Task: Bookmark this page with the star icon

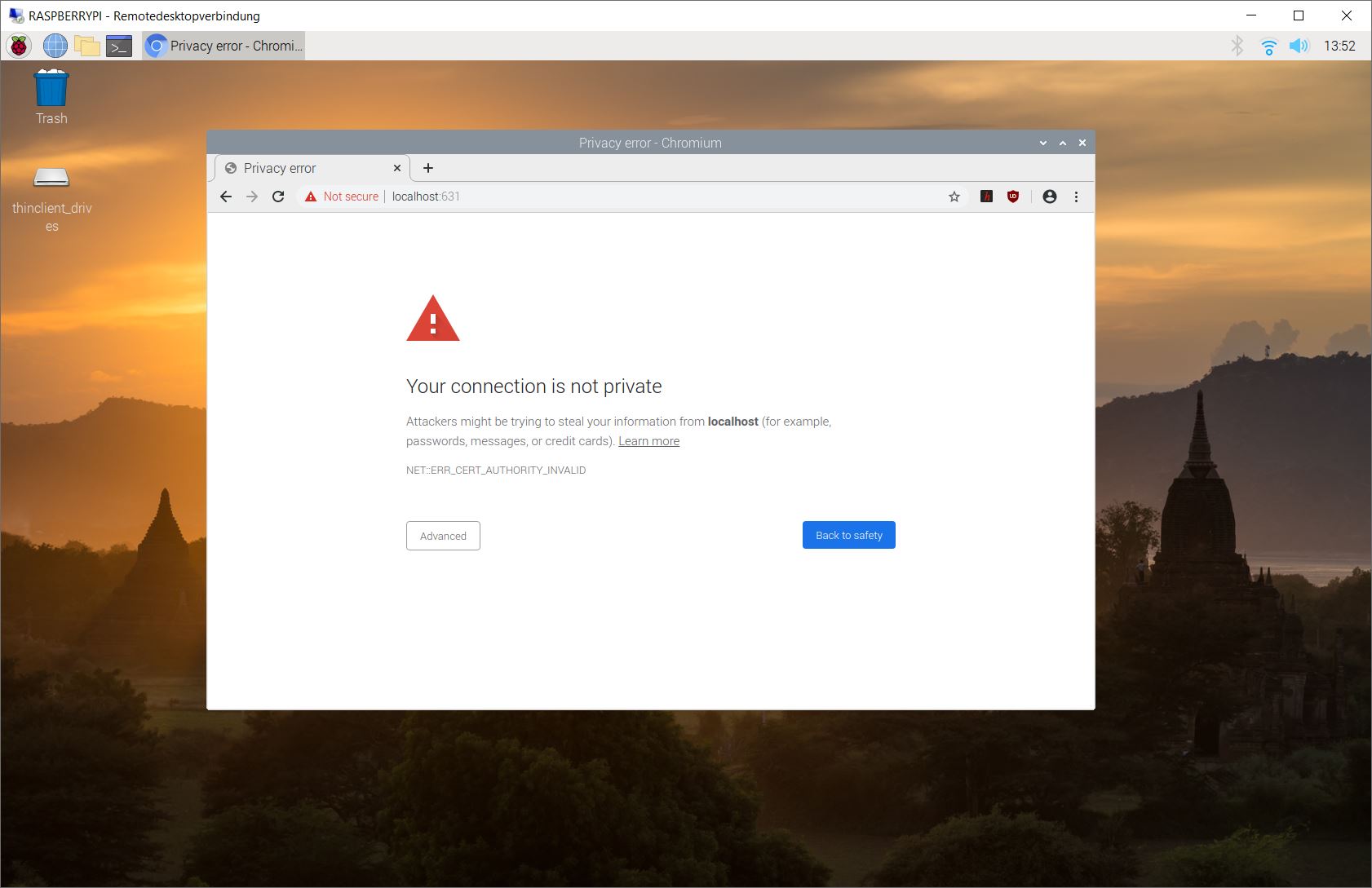Action: (x=954, y=197)
